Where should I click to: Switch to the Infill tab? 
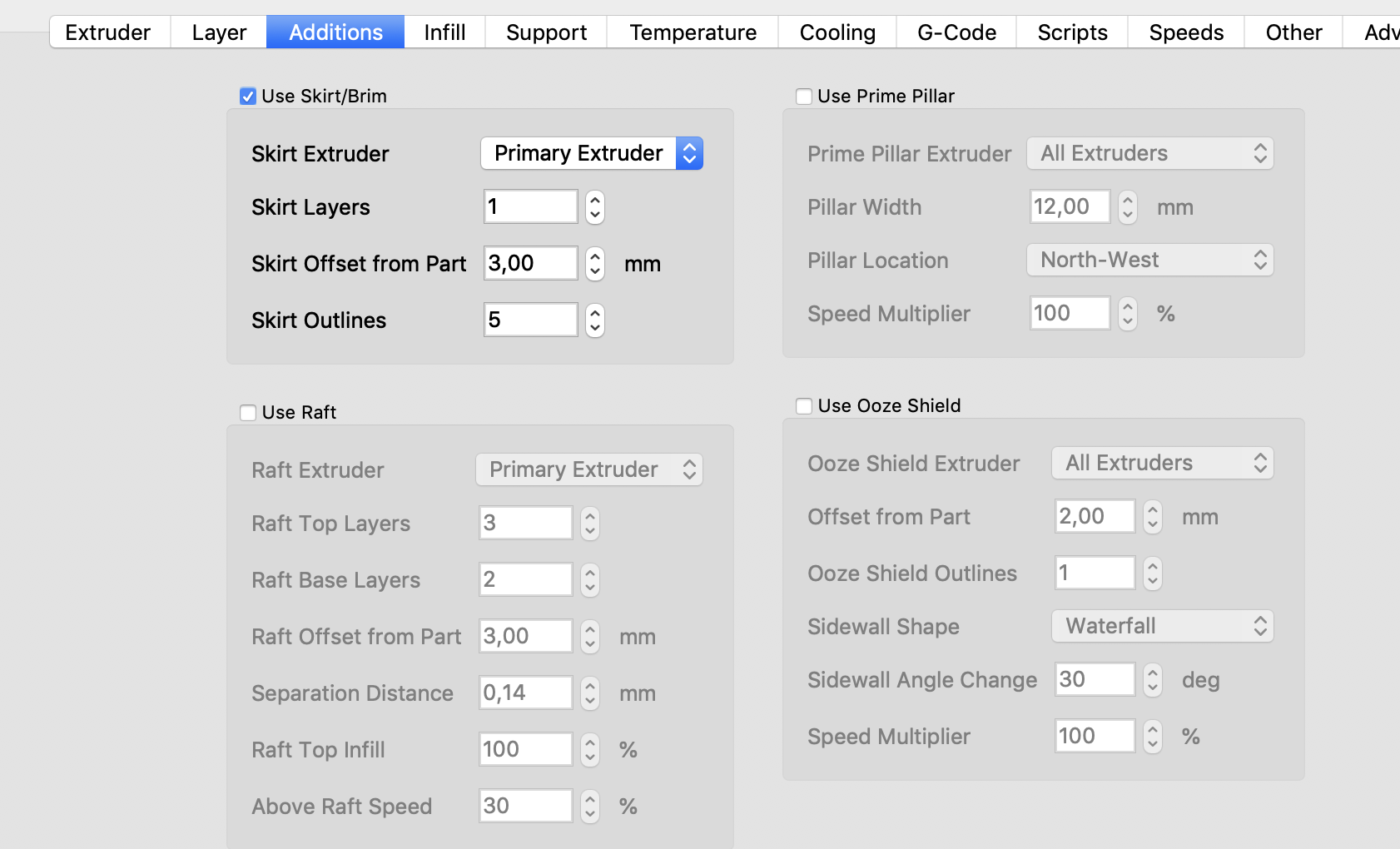444,32
